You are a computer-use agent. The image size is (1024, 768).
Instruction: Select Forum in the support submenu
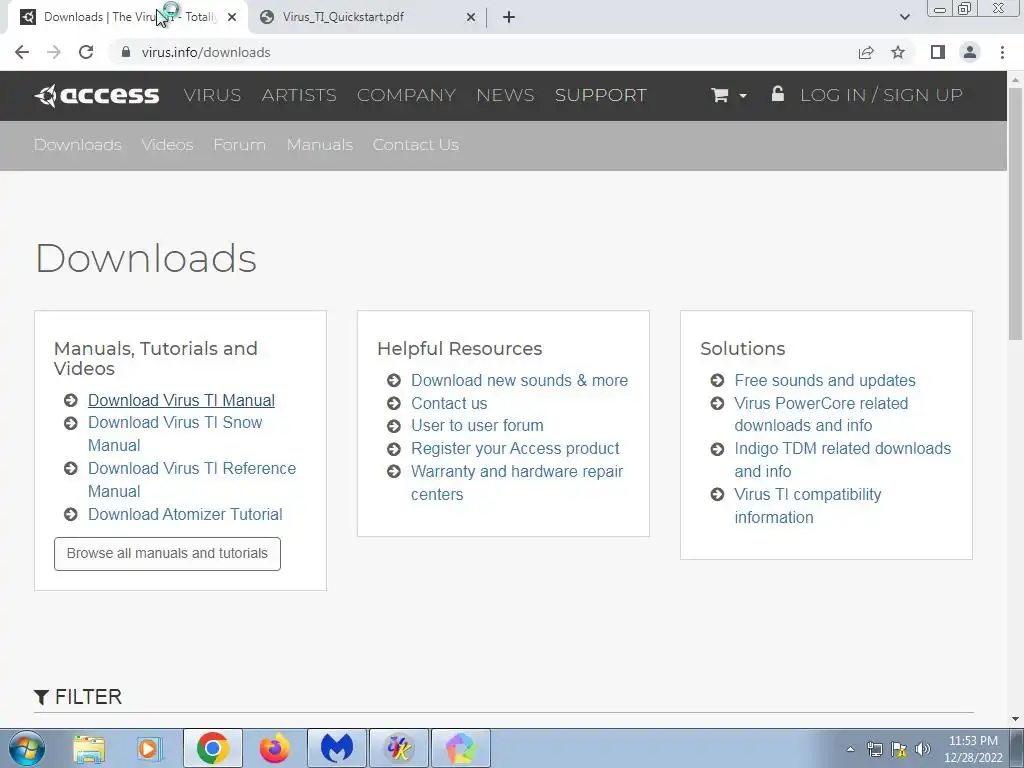tap(240, 144)
